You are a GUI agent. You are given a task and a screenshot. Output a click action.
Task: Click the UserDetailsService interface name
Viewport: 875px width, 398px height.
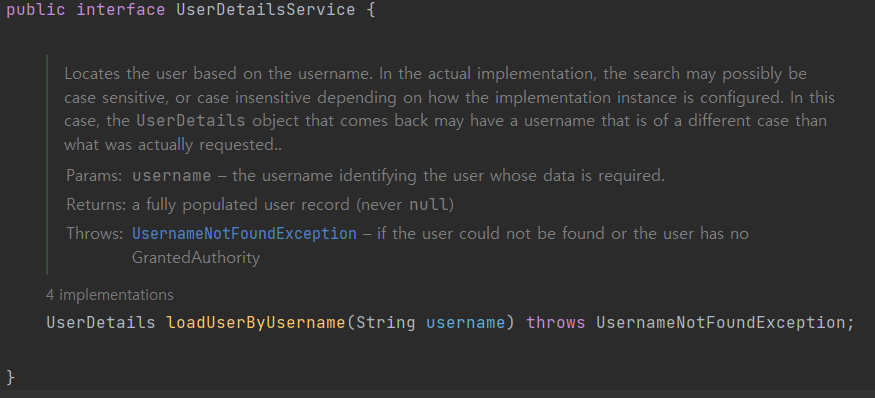pos(266,10)
